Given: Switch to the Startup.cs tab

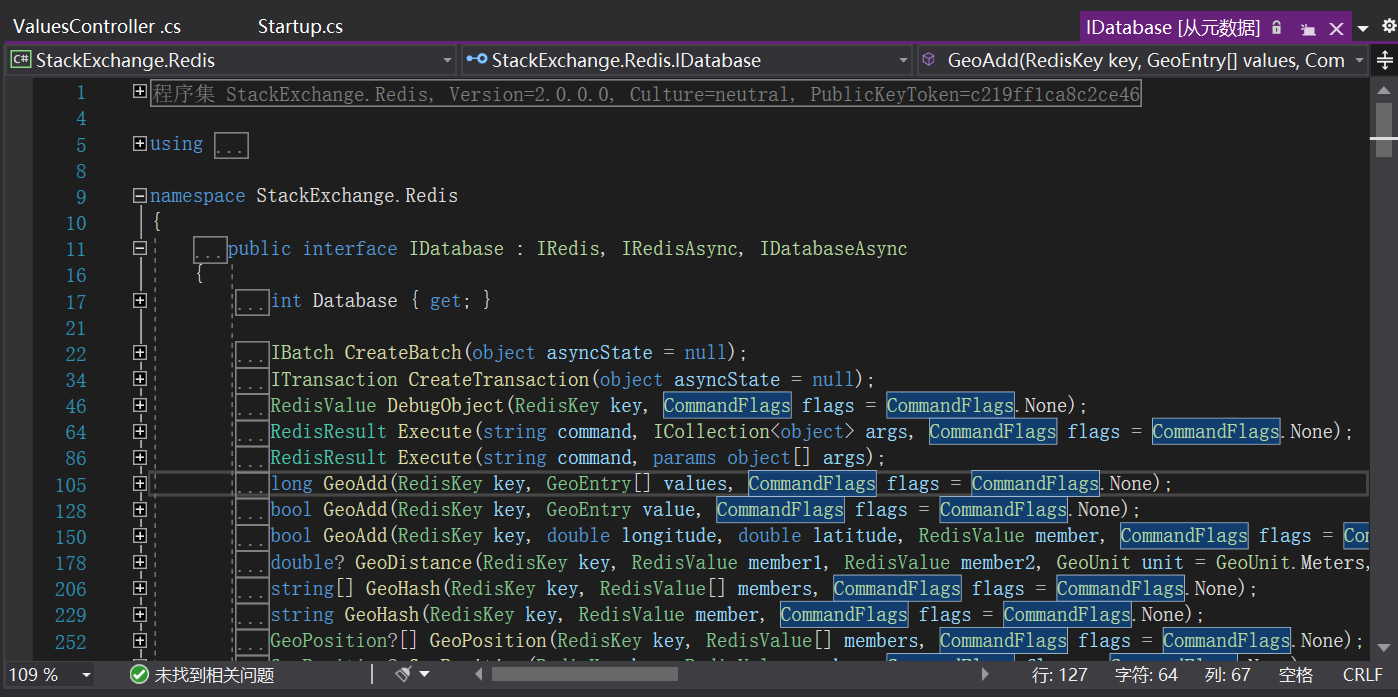Looking at the screenshot, I should [x=300, y=27].
